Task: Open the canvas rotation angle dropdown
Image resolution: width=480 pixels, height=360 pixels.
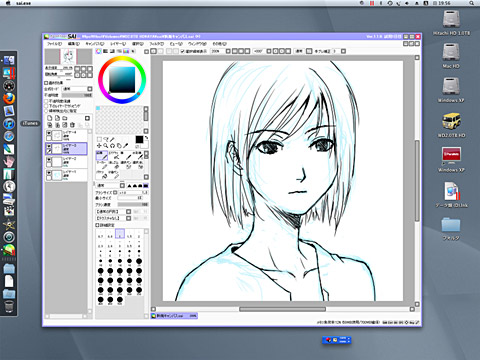Action: pyautogui.click(x=269, y=51)
